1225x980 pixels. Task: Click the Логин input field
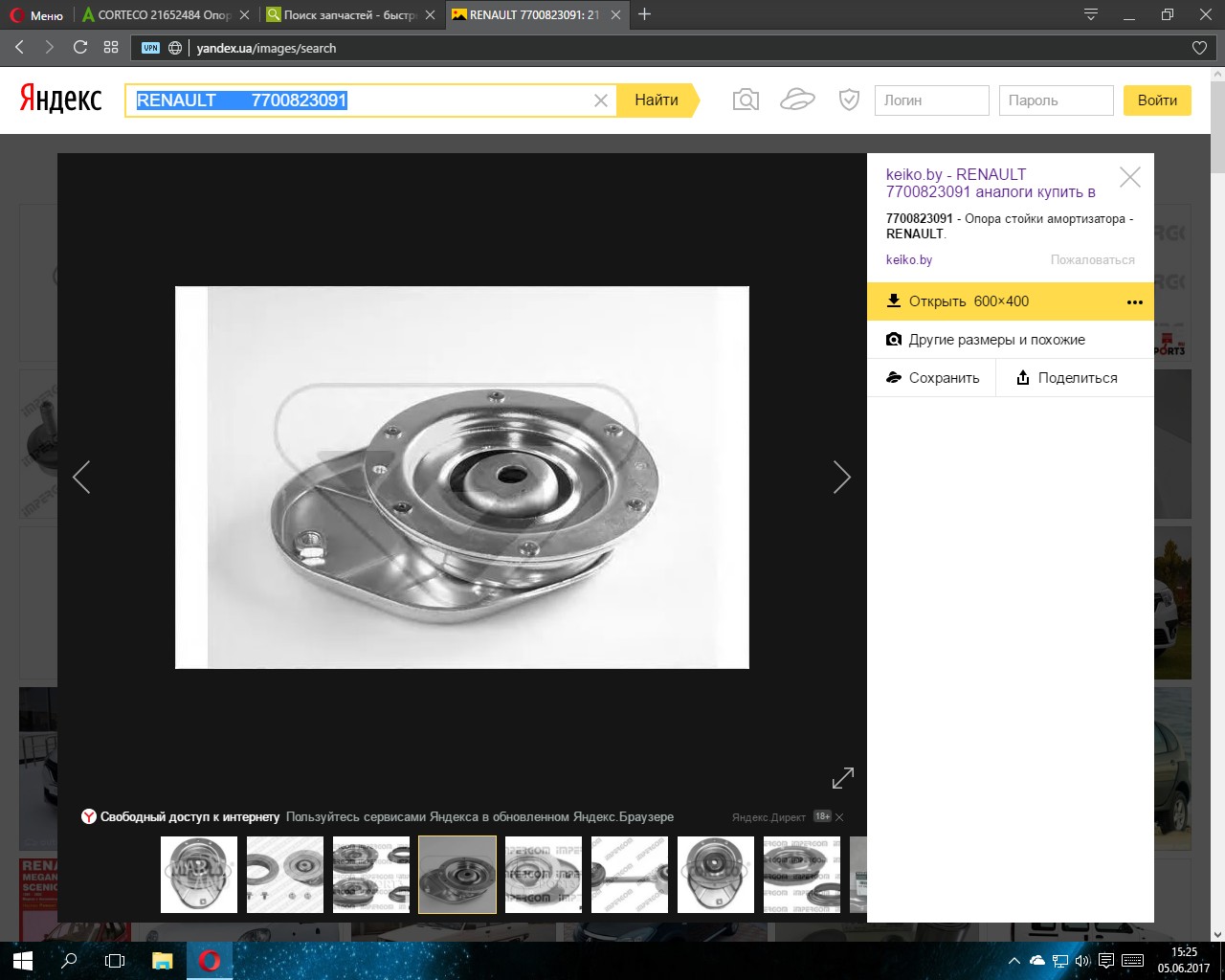coord(931,100)
